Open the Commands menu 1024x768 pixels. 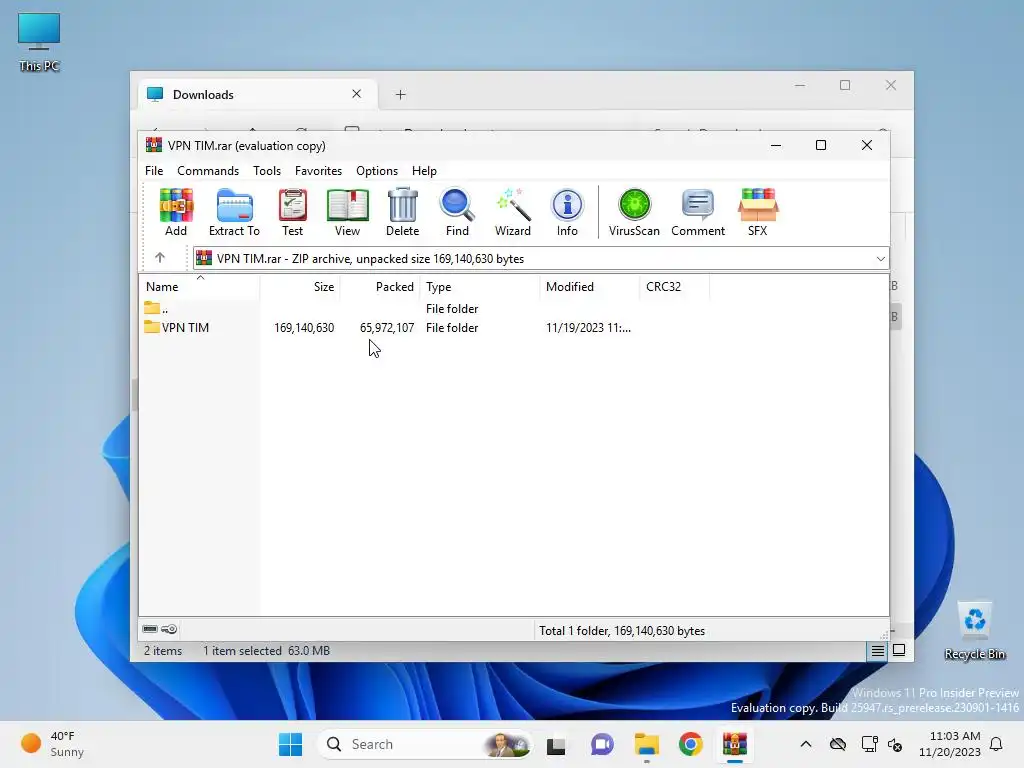pyautogui.click(x=208, y=170)
